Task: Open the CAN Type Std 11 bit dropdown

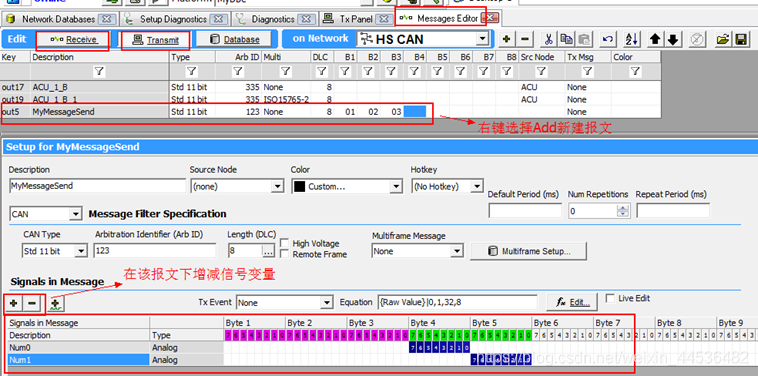Action: click(81, 251)
